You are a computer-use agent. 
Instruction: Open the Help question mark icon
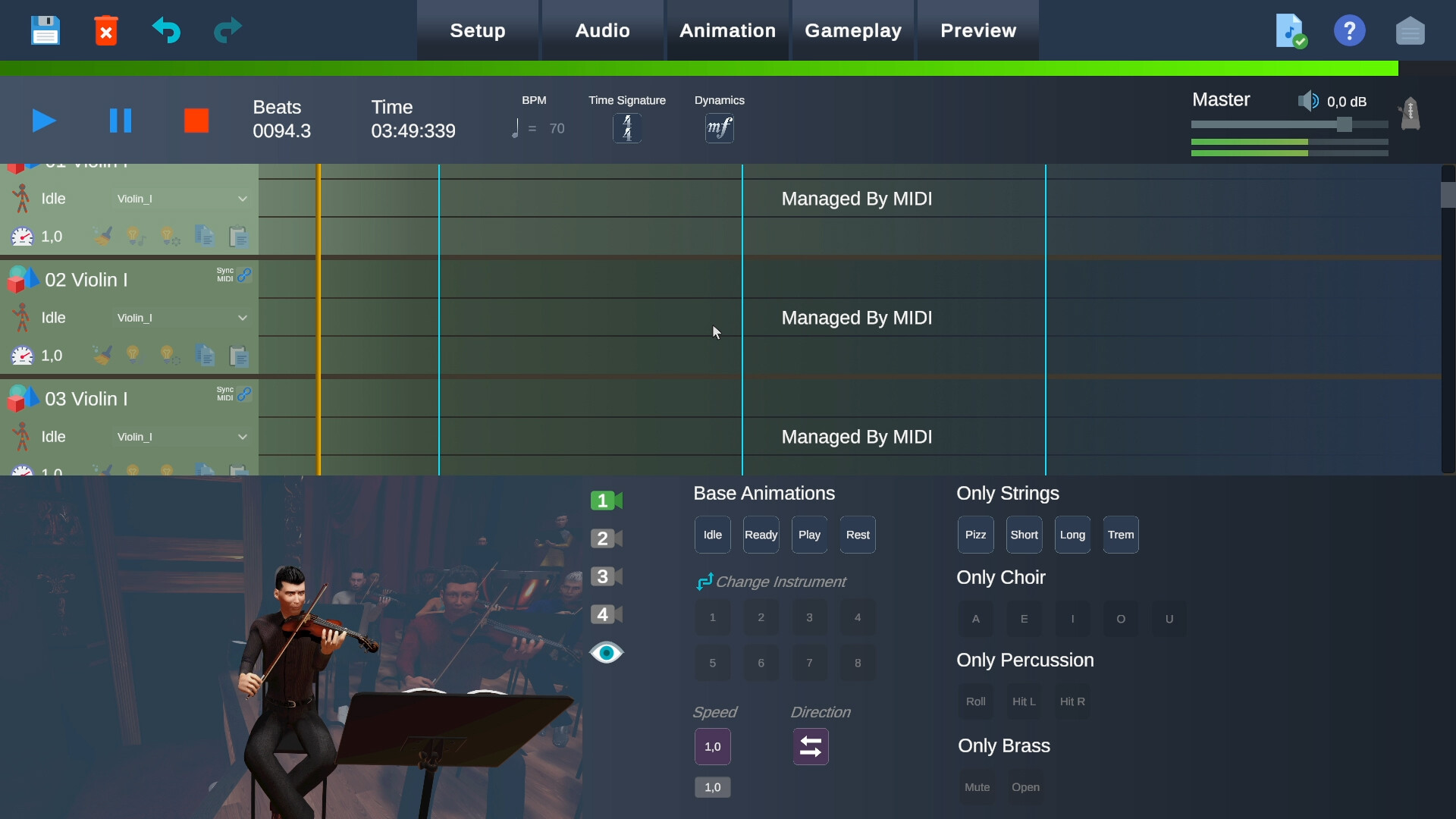(1350, 30)
